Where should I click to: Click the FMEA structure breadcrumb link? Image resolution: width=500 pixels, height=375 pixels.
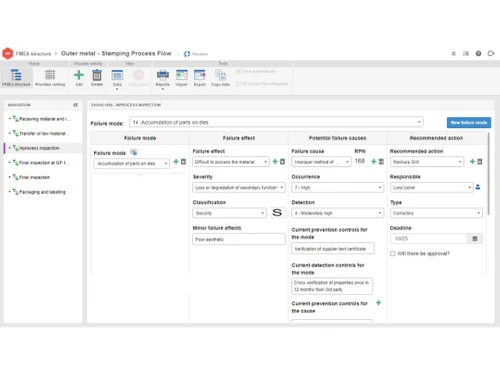click(x=33, y=54)
